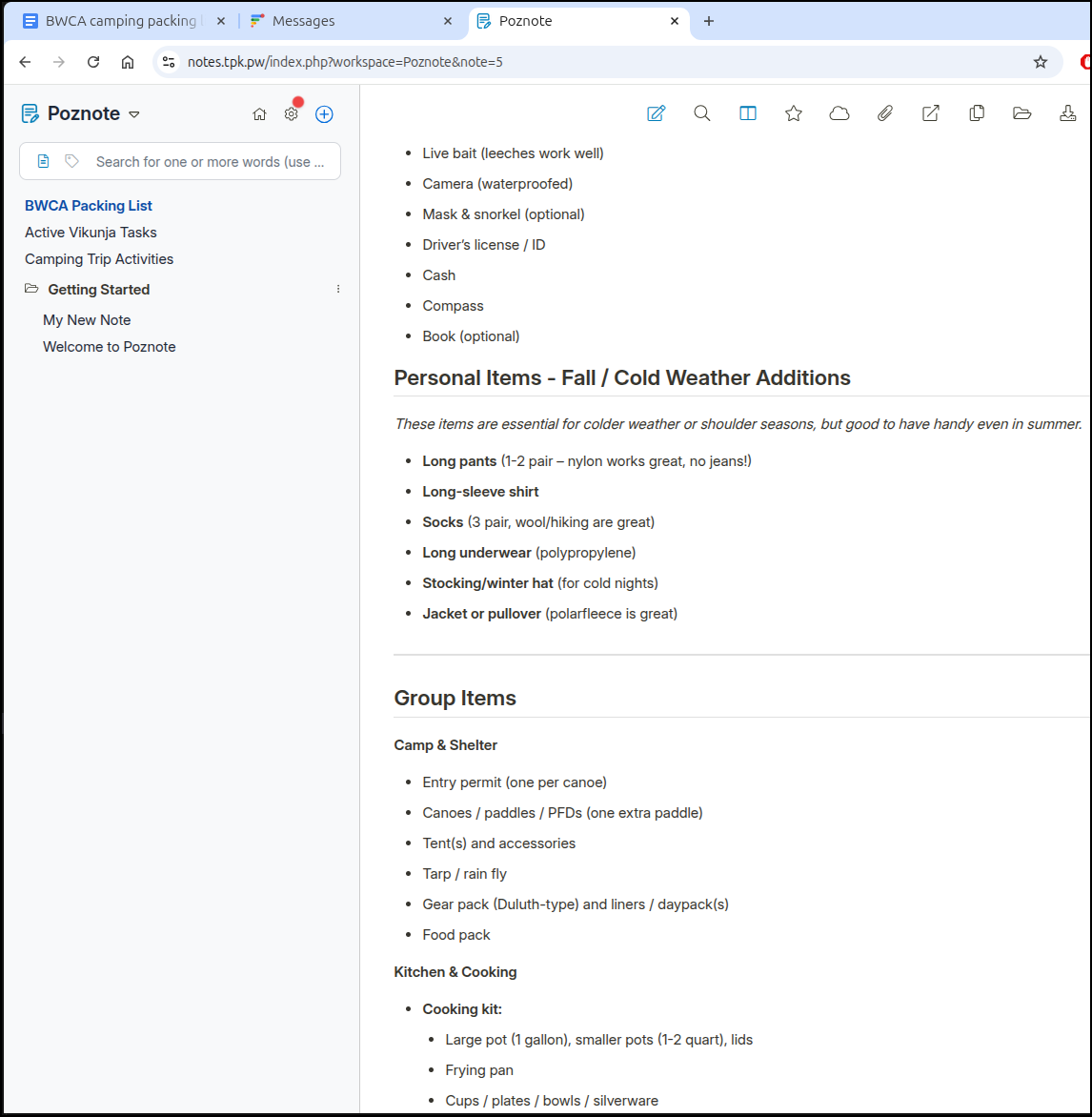The height and width of the screenshot is (1117, 1092).
Task: Click the magnifier icon in note toolbar
Action: [x=702, y=113]
